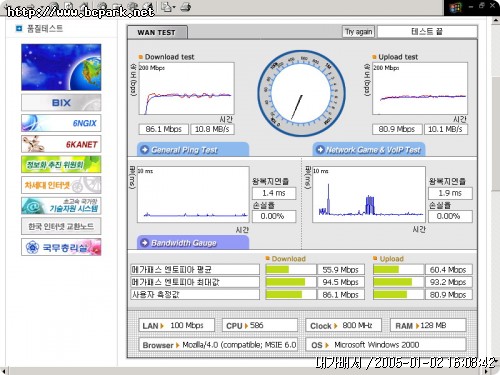
Task: Click the download 10.8 MB/s value box
Action: point(212,129)
